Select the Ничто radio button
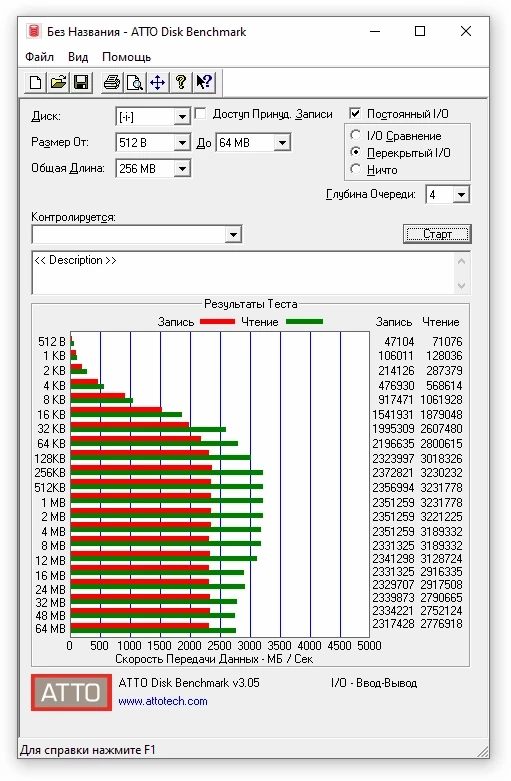Viewport: 511px width, 781px height. pos(355,169)
